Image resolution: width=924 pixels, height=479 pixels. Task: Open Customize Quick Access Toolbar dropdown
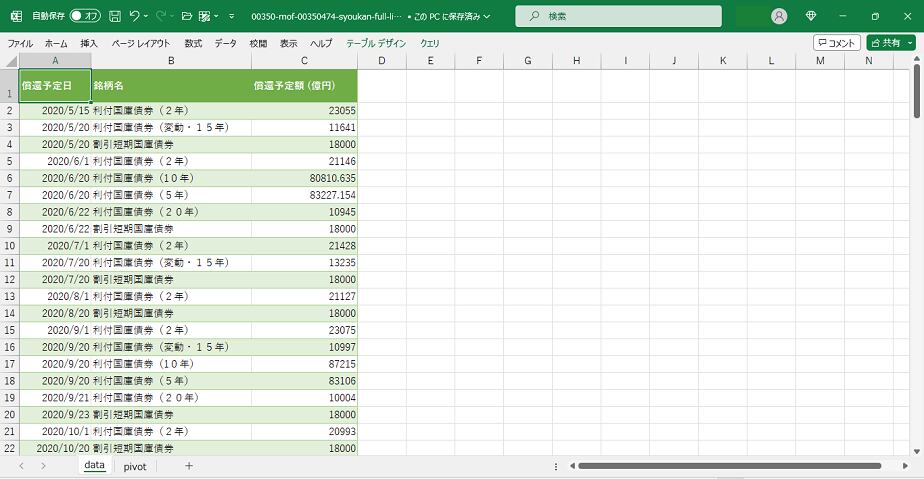point(231,16)
